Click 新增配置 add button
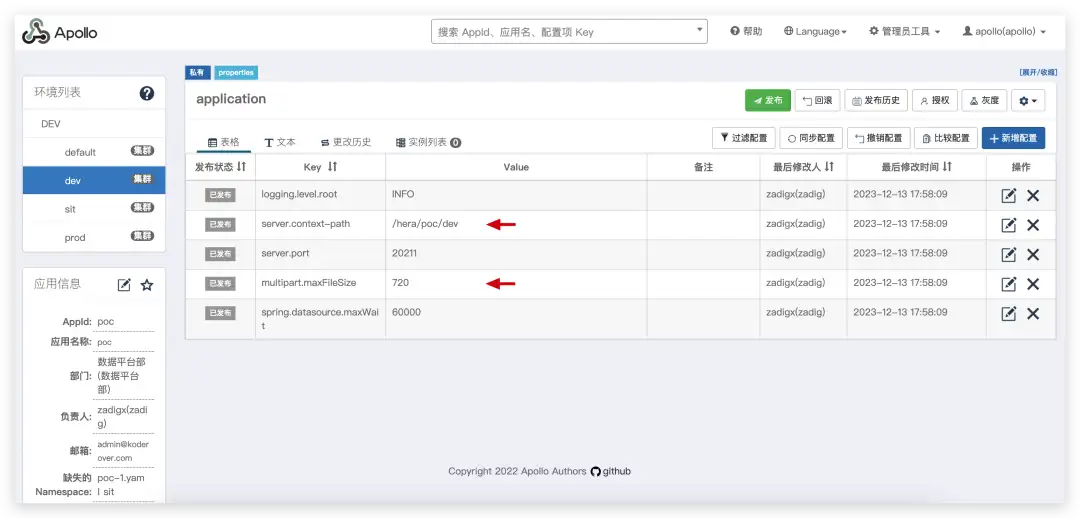This screenshot has height=518, width=1080. pyautogui.click(x=1013, y=138)
